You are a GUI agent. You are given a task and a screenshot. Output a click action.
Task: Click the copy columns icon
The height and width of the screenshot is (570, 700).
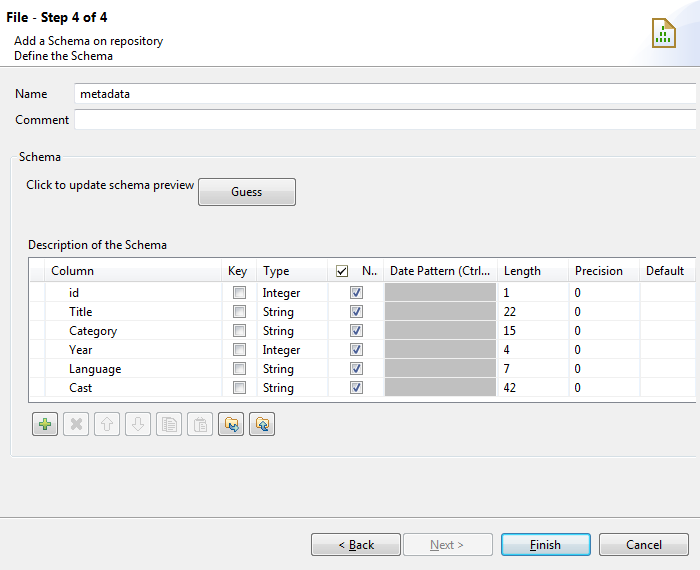[x=169, y=425]
